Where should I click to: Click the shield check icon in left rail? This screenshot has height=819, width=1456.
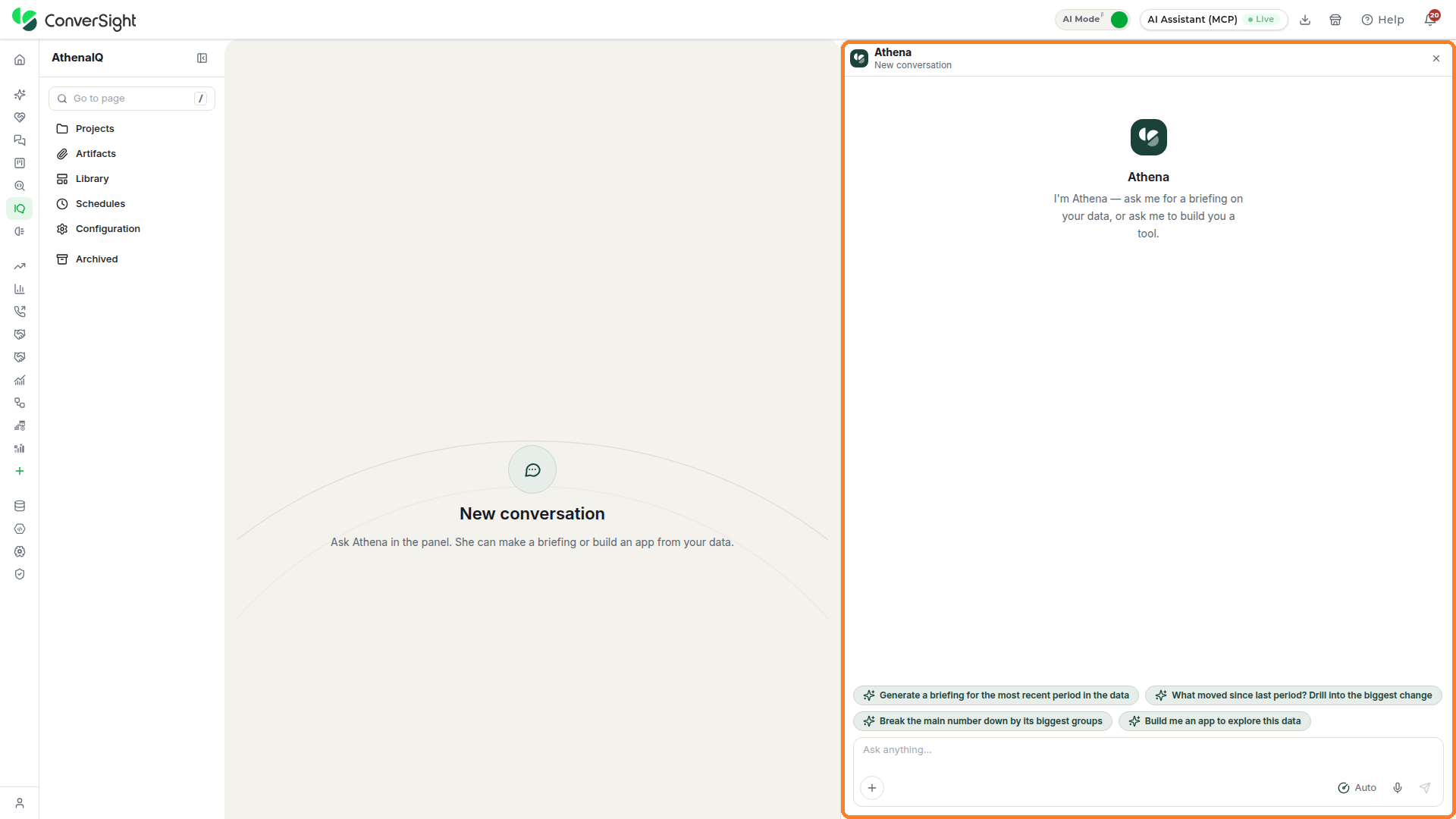click(20, 574)
